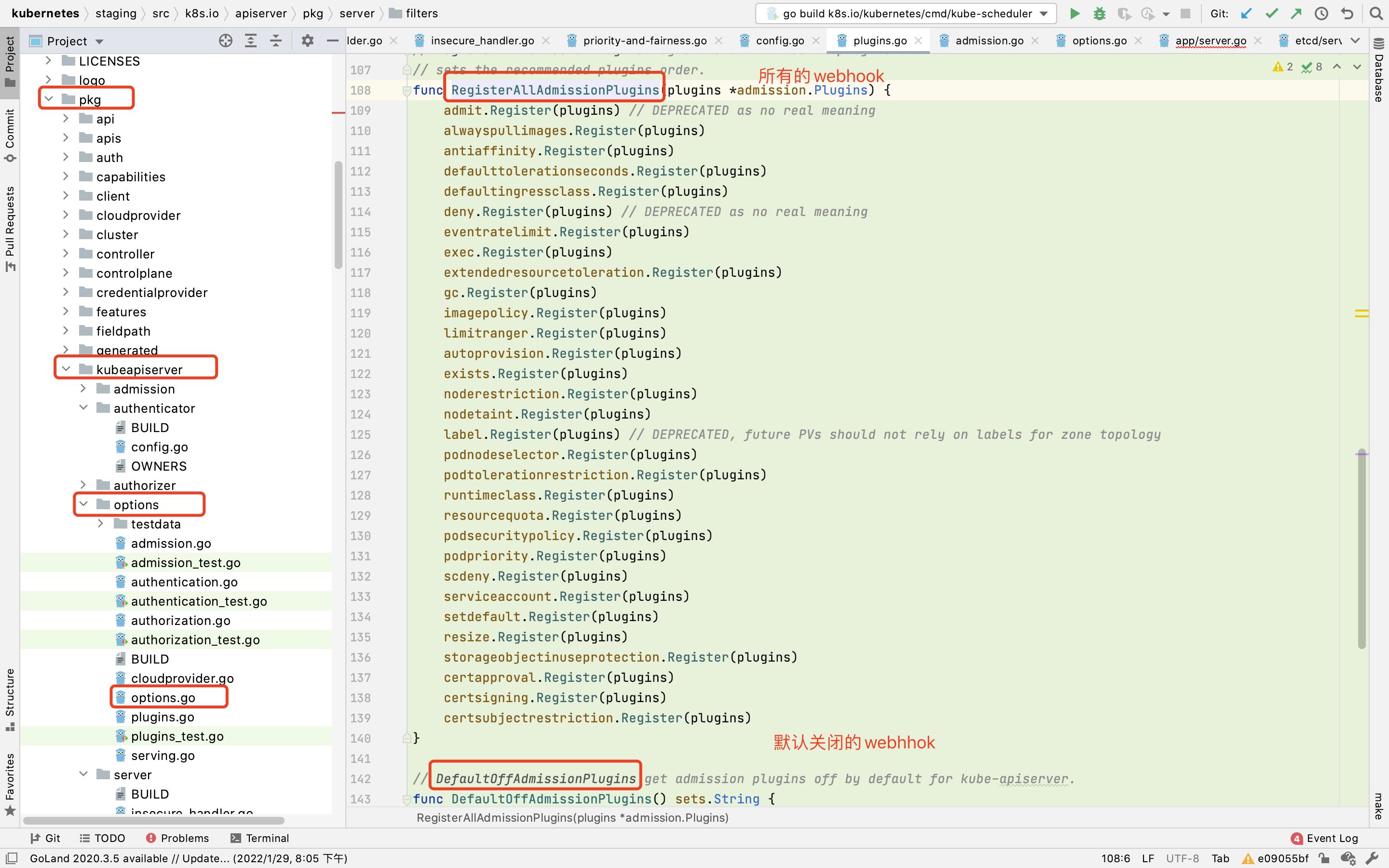Click Git Commit checkmark icon
The image size is (1389, 868).
[1271, 13]
